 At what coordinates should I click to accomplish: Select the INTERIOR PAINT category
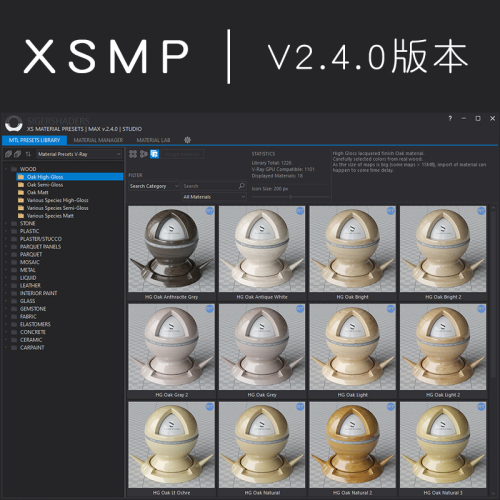38,293
